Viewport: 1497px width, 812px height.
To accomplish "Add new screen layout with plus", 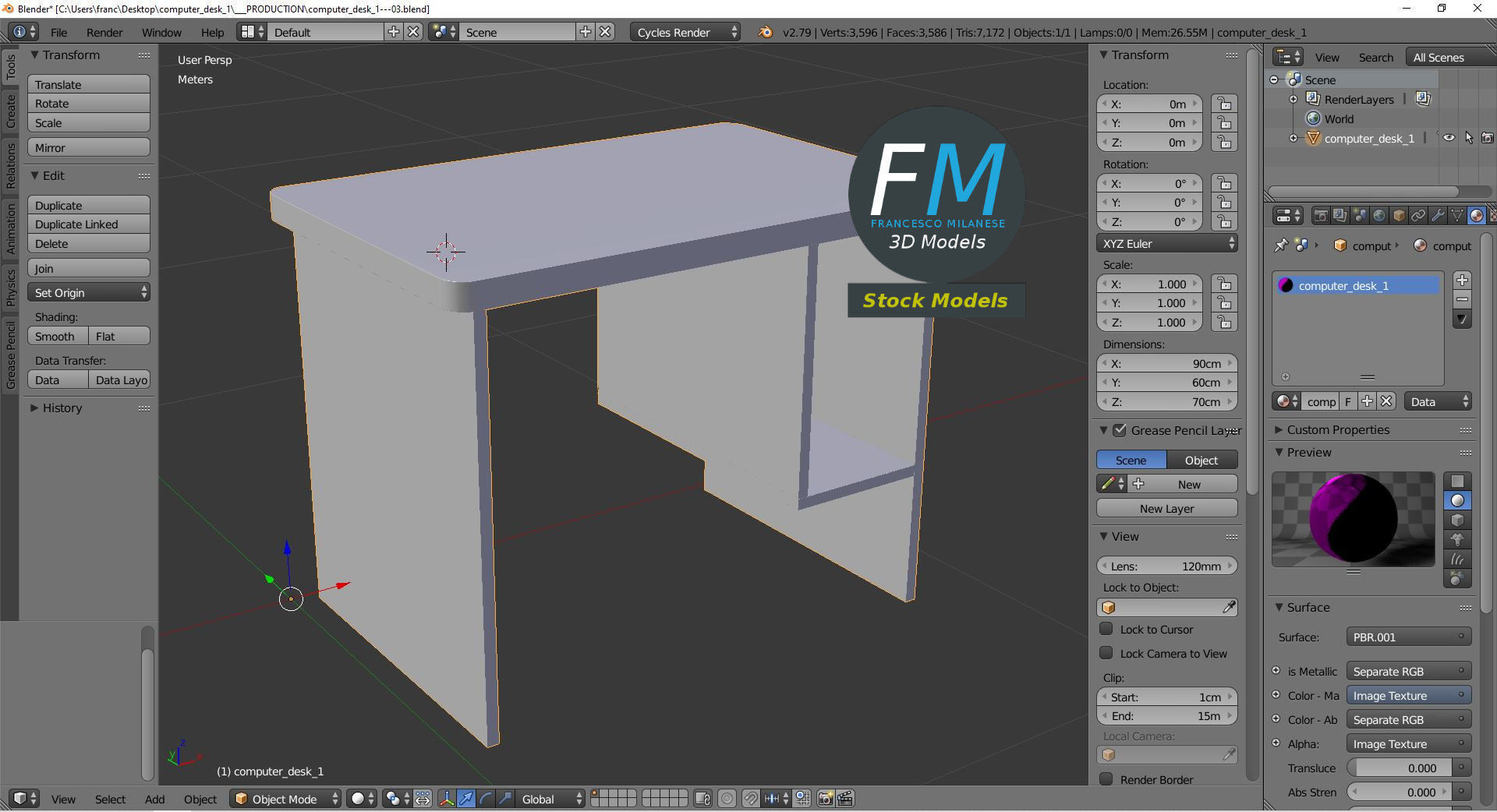I will (x=394, y=32).
